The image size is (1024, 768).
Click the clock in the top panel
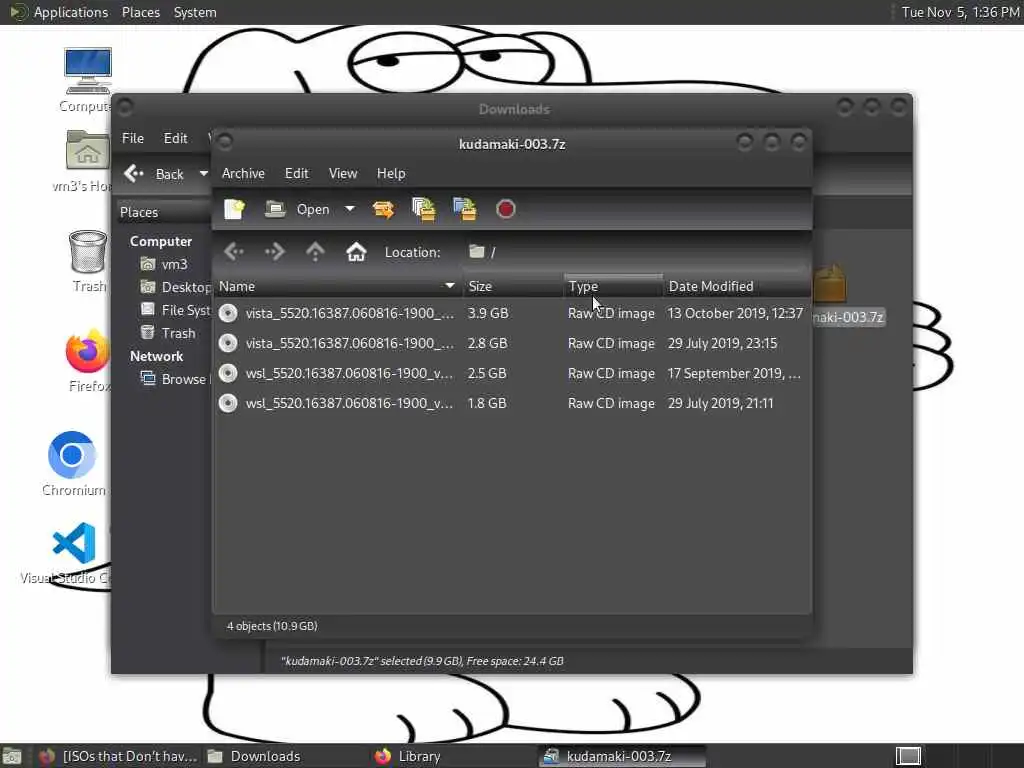959,12
